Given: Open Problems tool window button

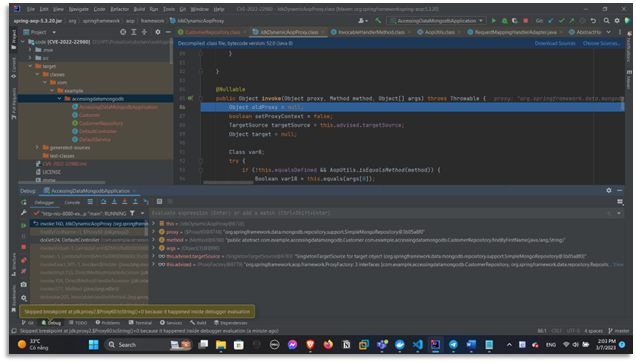Looking at the screenshot, I should (108, 323).
